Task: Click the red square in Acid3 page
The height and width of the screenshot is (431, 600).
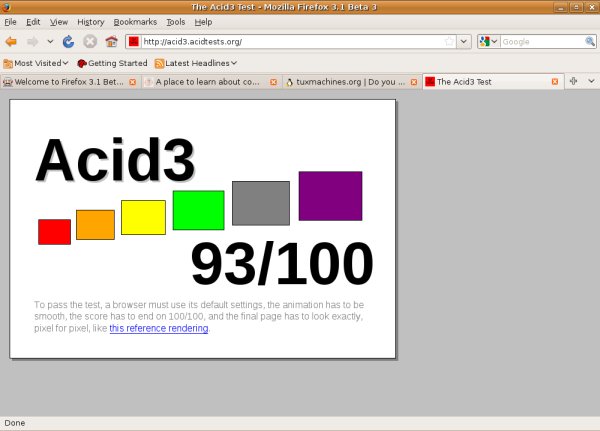Action: tap(54, 232)
